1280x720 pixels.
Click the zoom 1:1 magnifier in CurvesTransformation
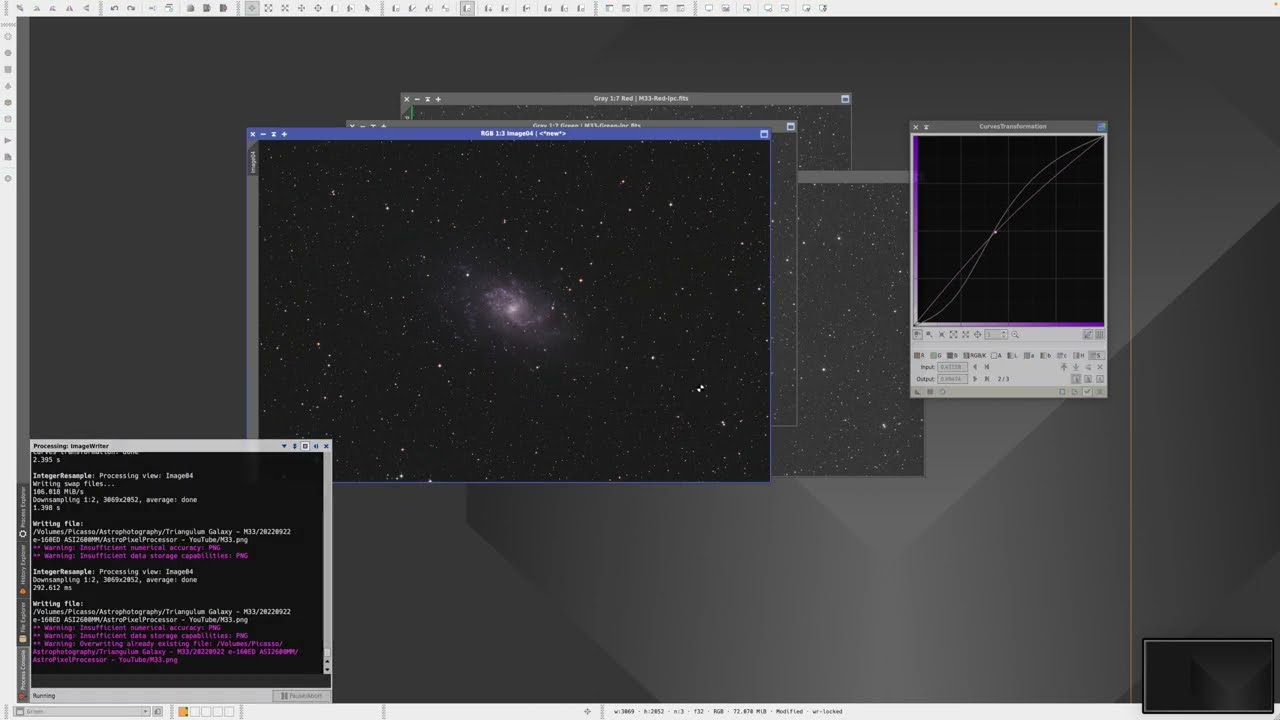click(1015, 334)
